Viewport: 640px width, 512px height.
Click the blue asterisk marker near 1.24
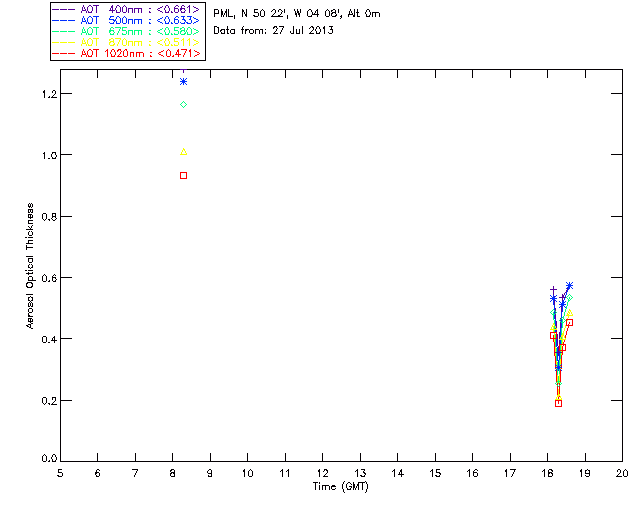(184, 81)
